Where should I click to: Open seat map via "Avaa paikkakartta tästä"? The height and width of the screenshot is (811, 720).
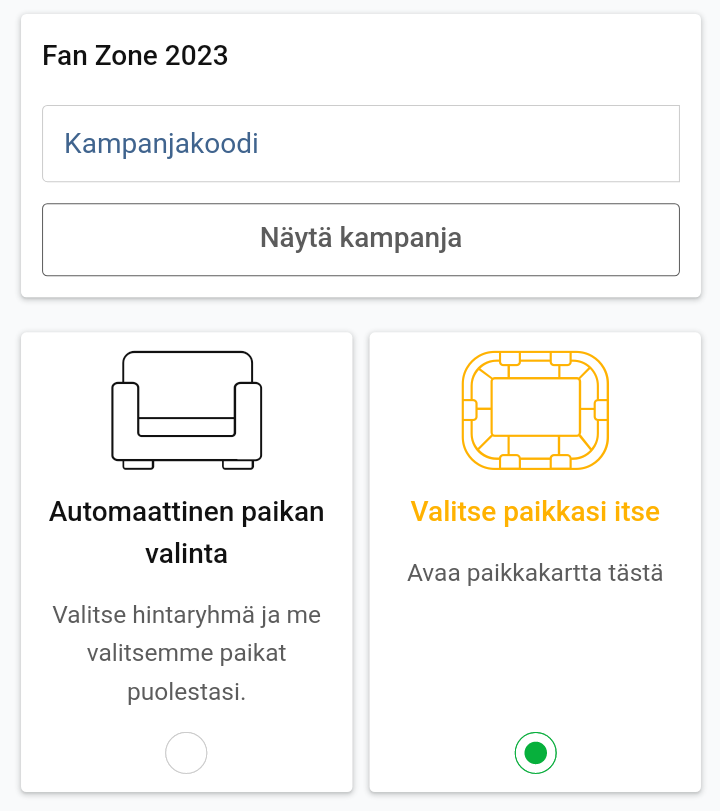click(x=535, y=573)
